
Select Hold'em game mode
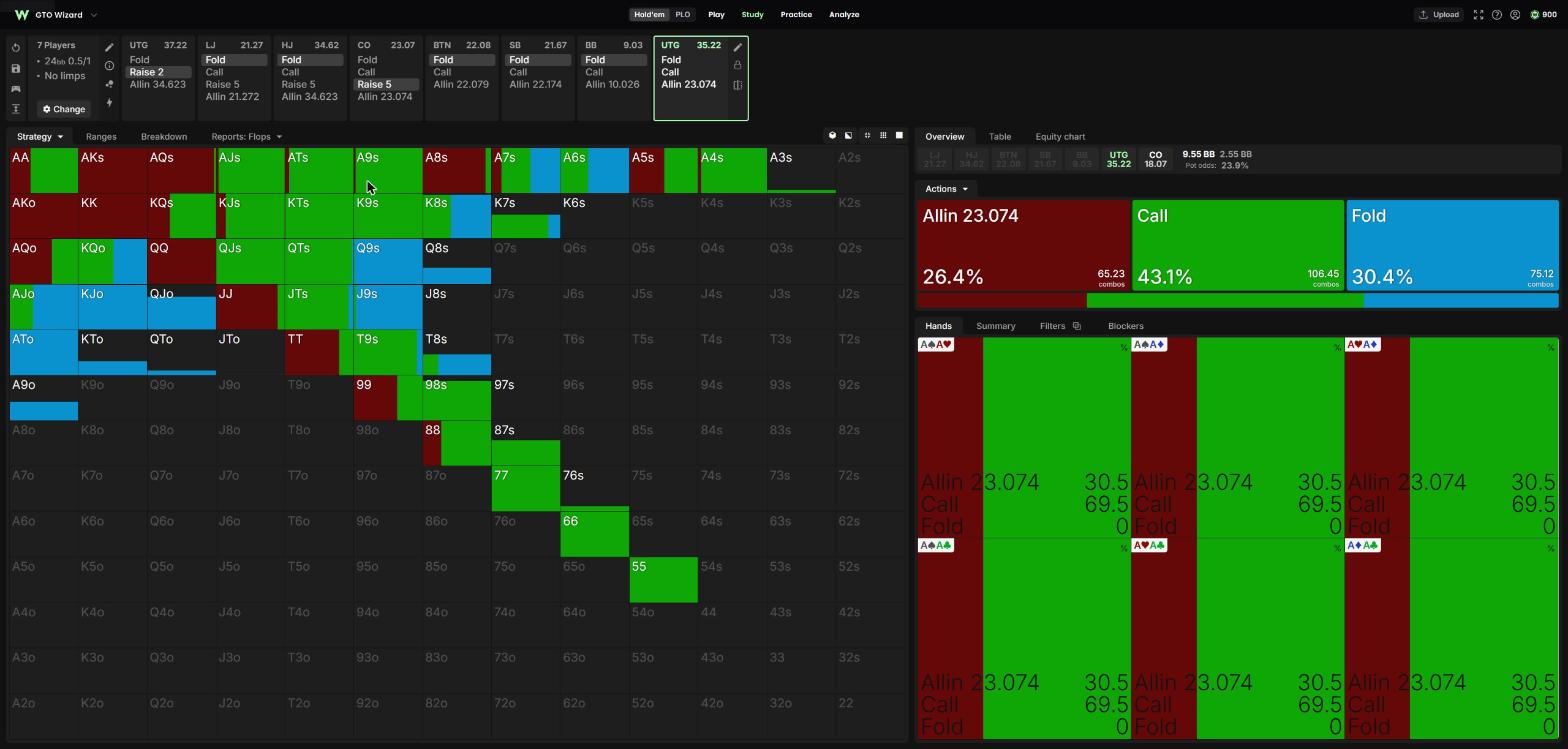[649, 15]
